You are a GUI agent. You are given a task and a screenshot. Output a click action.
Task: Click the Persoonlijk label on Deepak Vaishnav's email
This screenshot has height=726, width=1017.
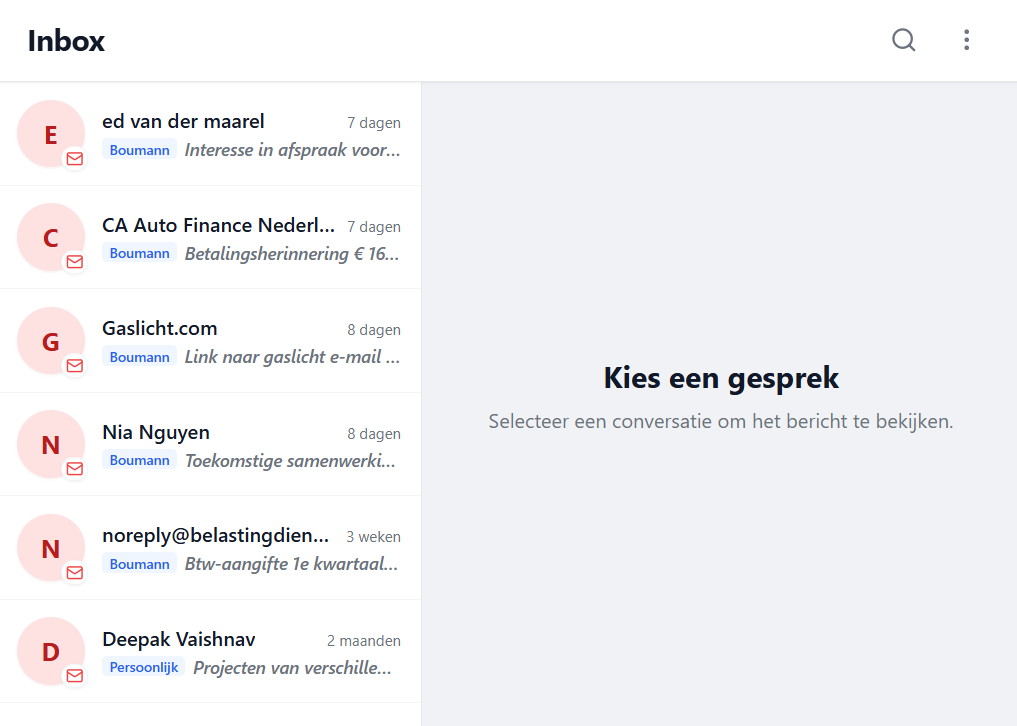[143, 666]
